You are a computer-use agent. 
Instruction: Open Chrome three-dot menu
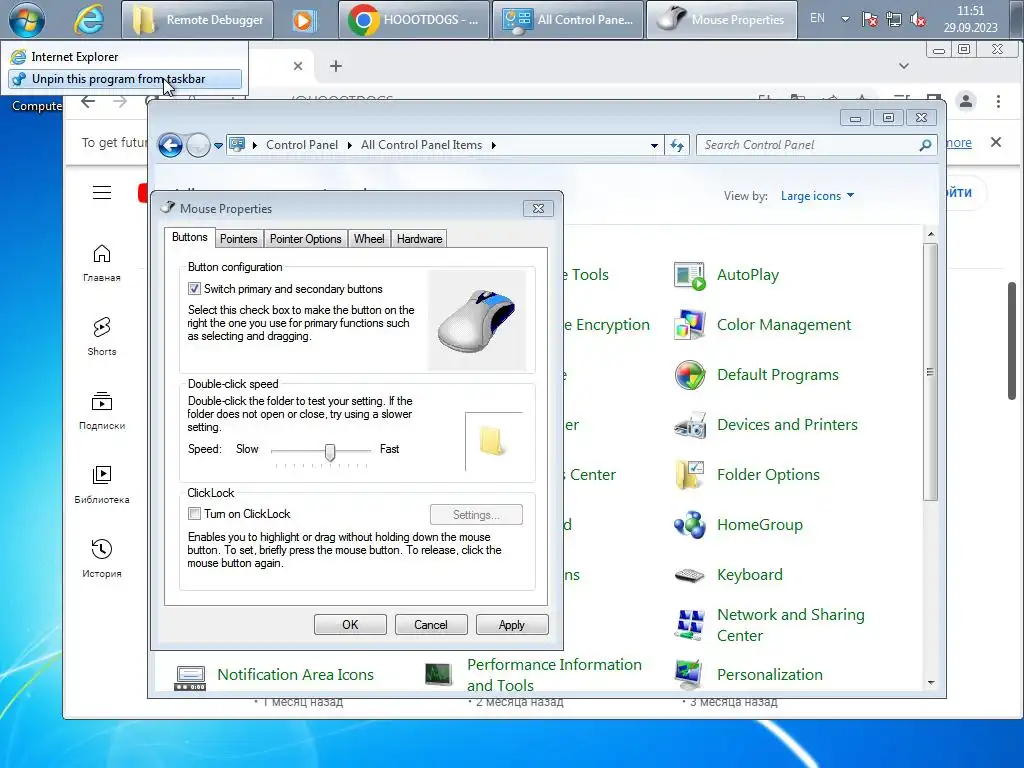point(998,101)
